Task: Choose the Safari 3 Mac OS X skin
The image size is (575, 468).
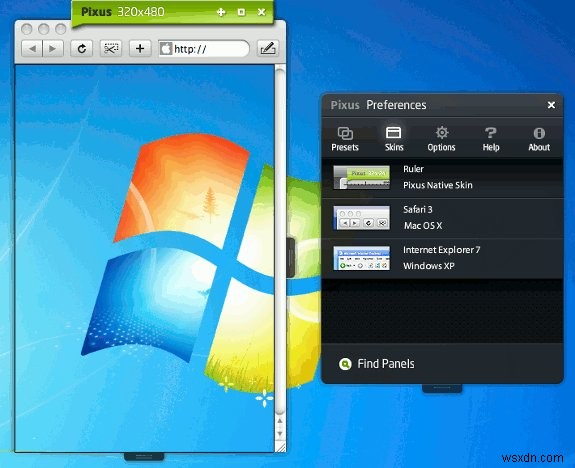Action: [x=442, y=218]
